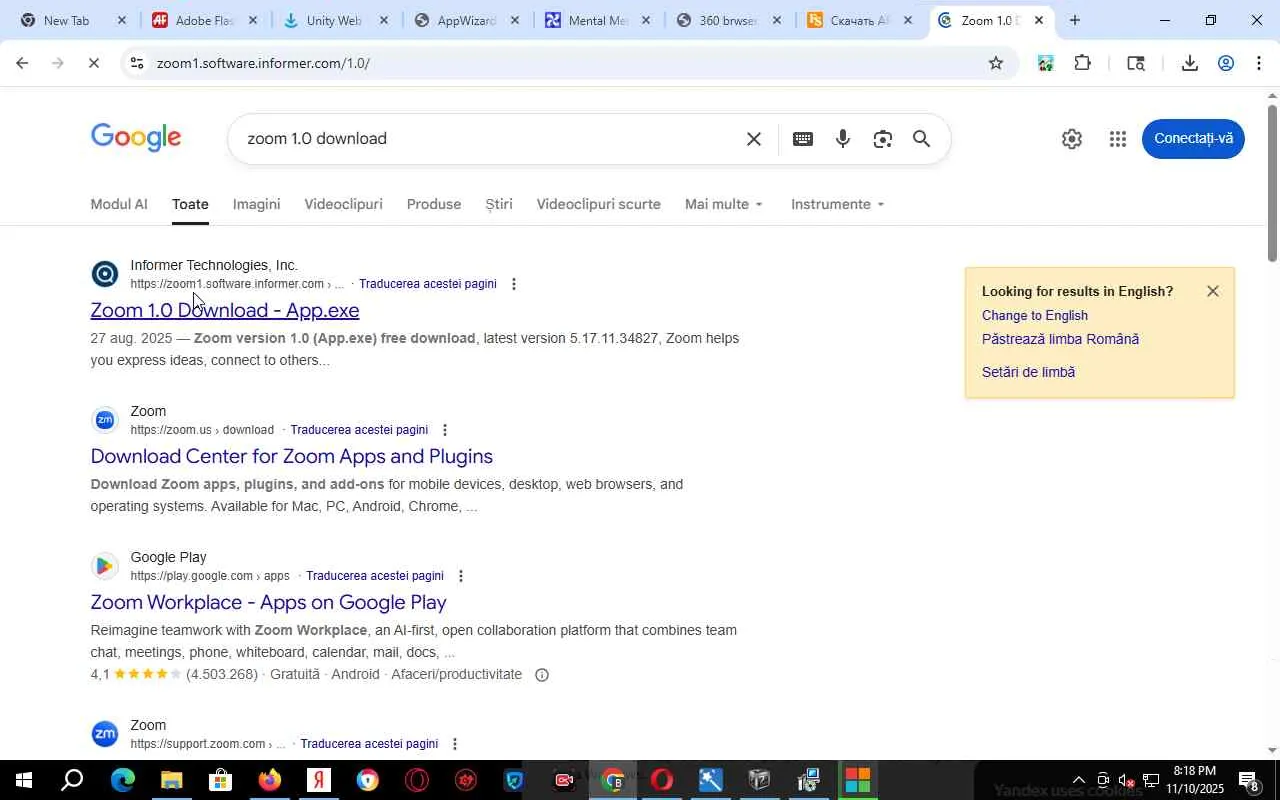The width and height of the screenshot is (1280, 800).
Task: Bookmark this page with the star icon
Action: pos(996,63)
